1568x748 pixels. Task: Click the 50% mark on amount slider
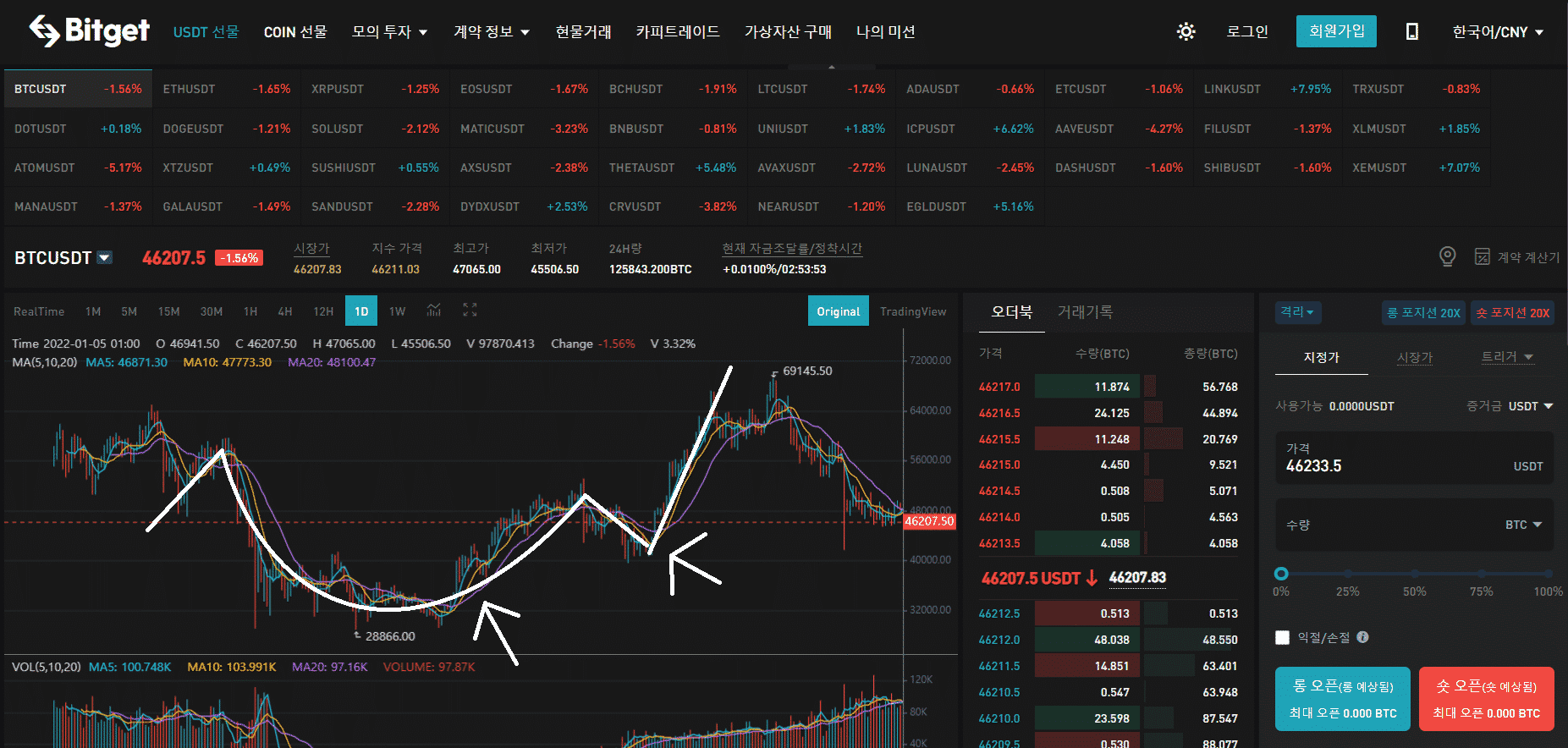[1414, 575]
